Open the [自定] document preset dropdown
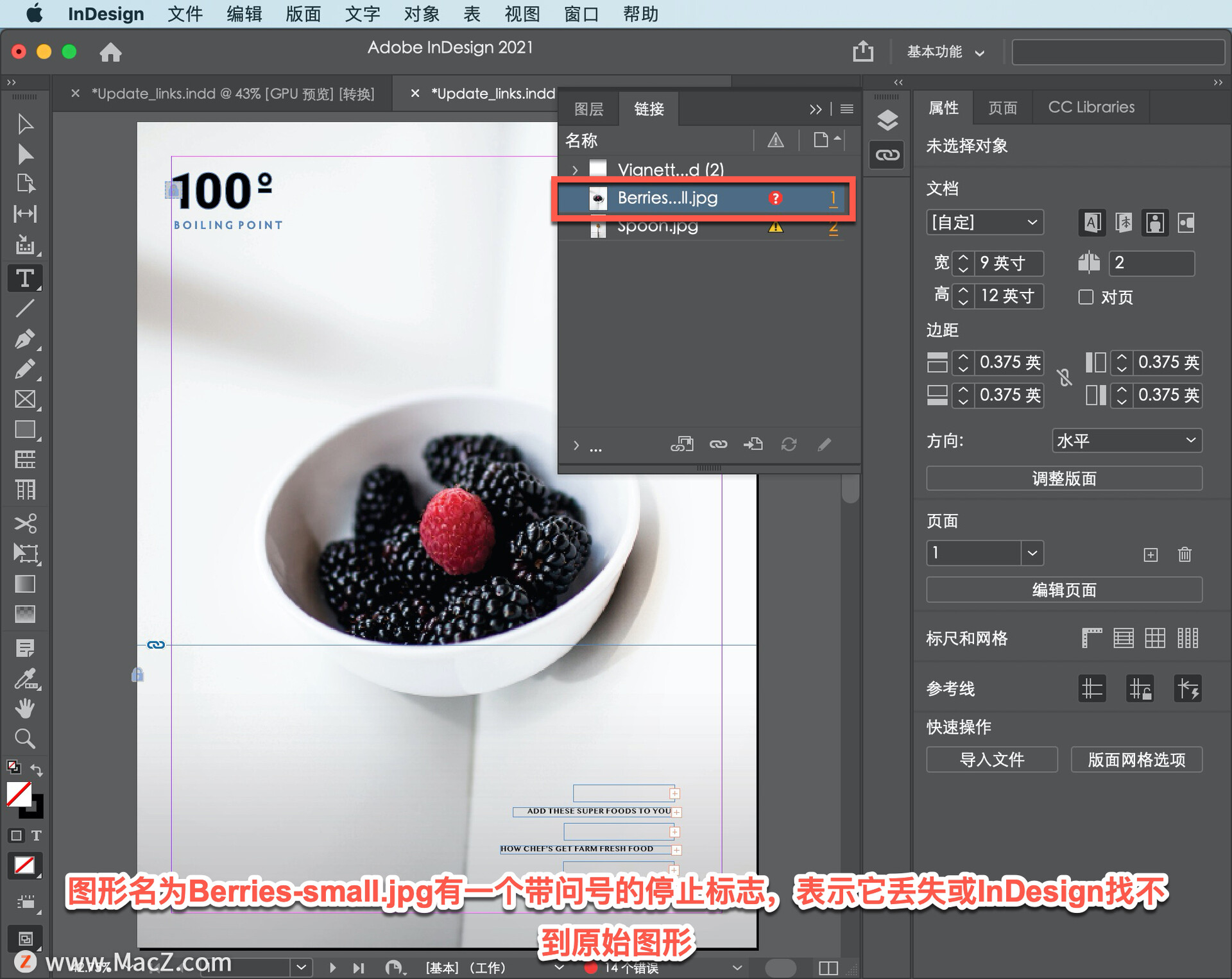Viewport: 1232px width, 979px height. 984,223
